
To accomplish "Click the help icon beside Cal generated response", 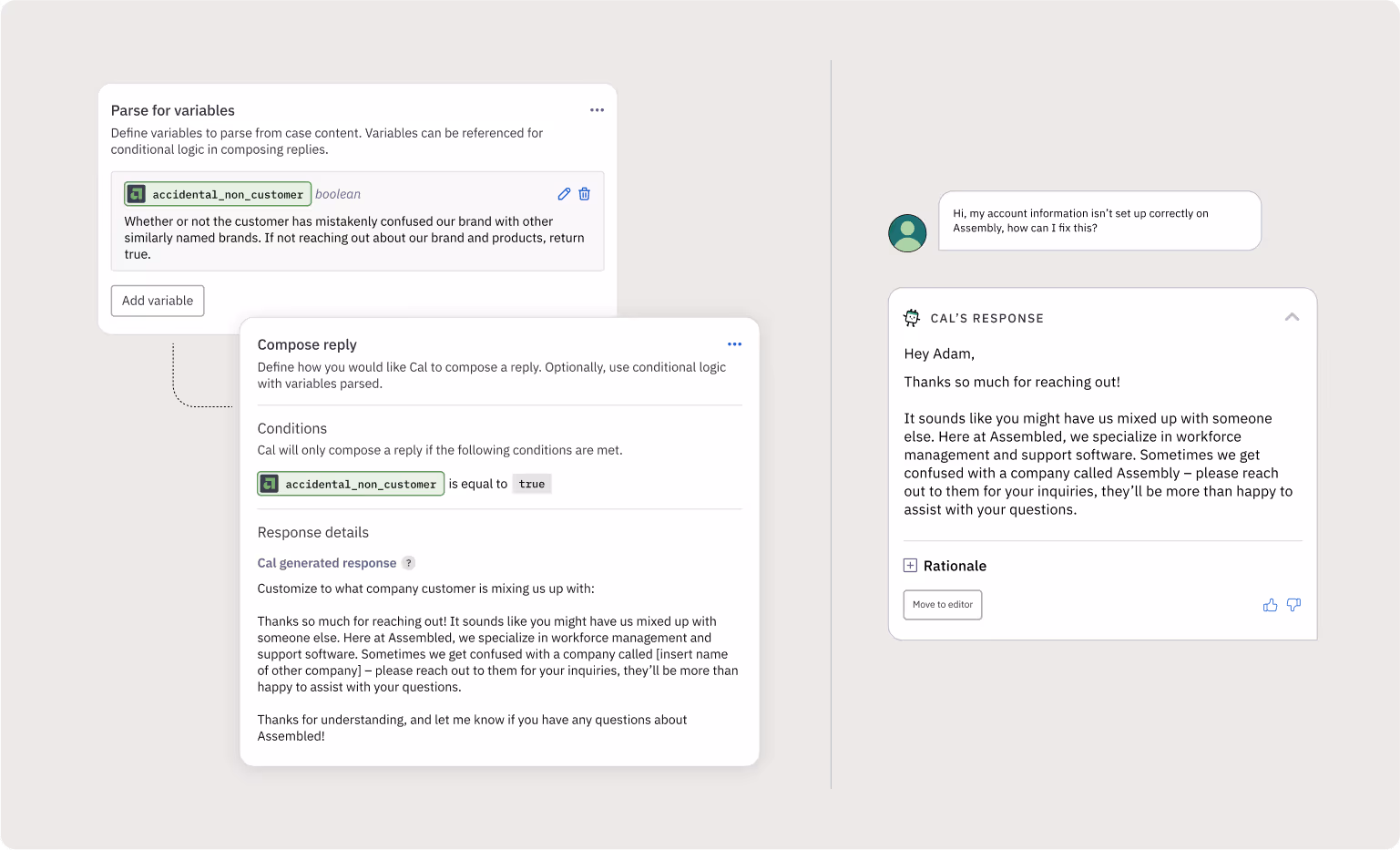I will pyautogui.click(x=409, y=563).
